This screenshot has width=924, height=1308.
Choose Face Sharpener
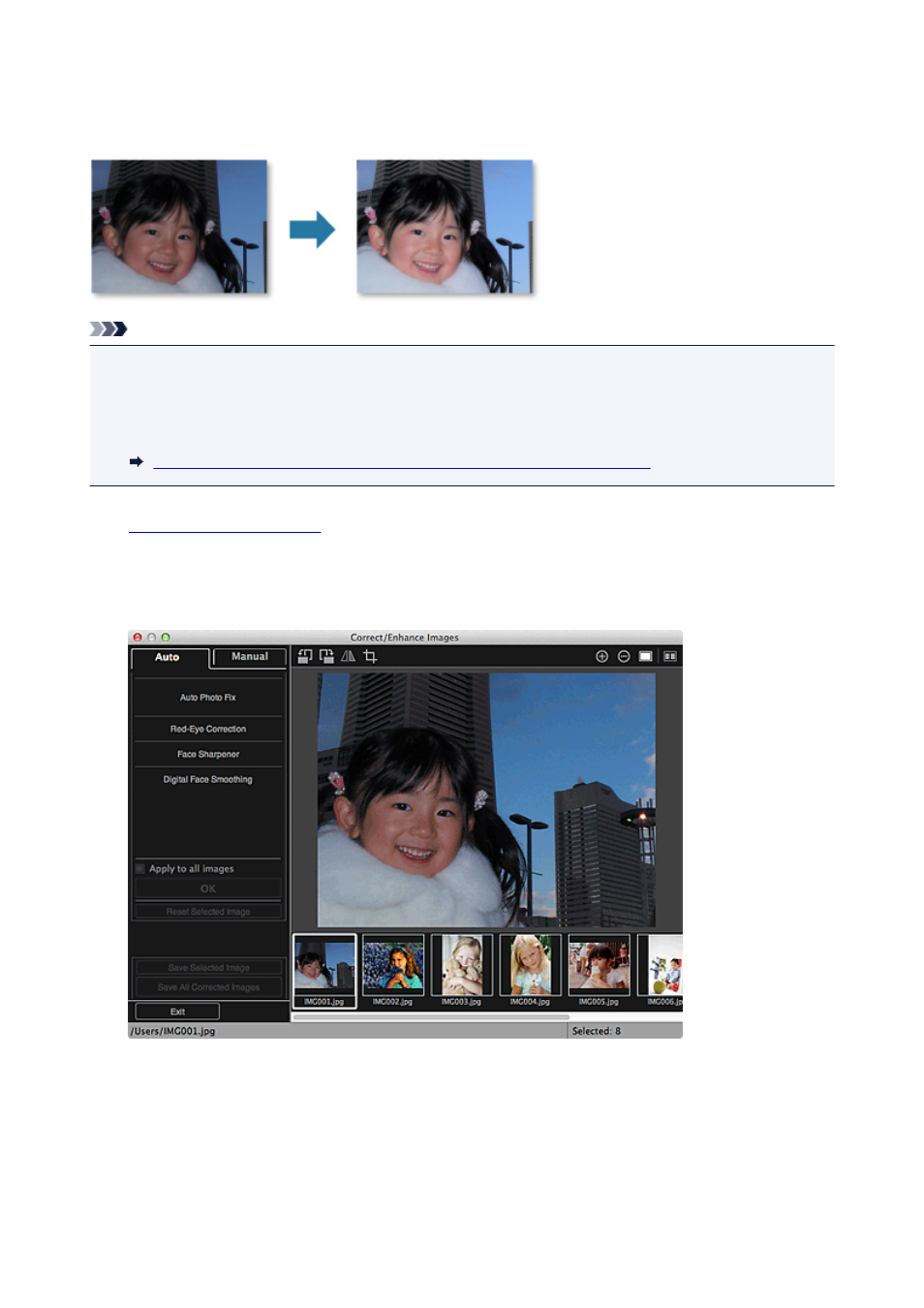click(x=208, y=754)
